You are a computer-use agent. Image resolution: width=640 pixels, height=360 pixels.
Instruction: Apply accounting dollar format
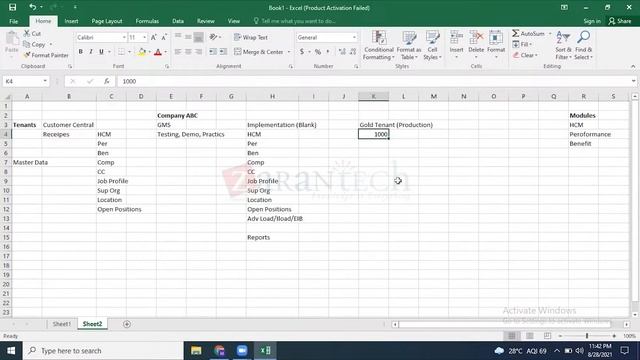pos(302,52)
